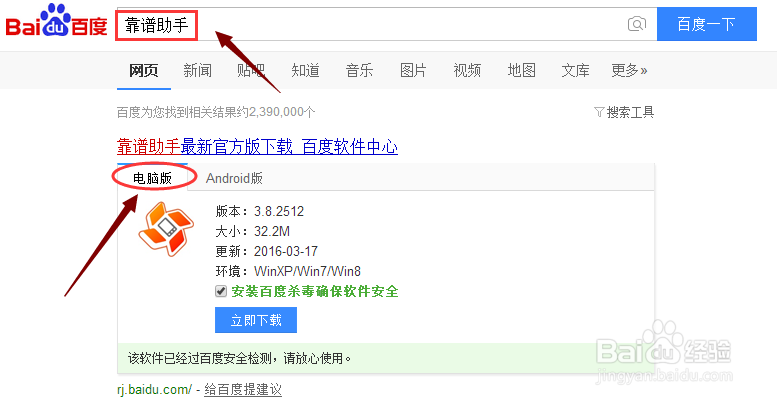Click result count text 2,390,000个
The height and width of the screenshot is (403, 777).
(281, 113)
